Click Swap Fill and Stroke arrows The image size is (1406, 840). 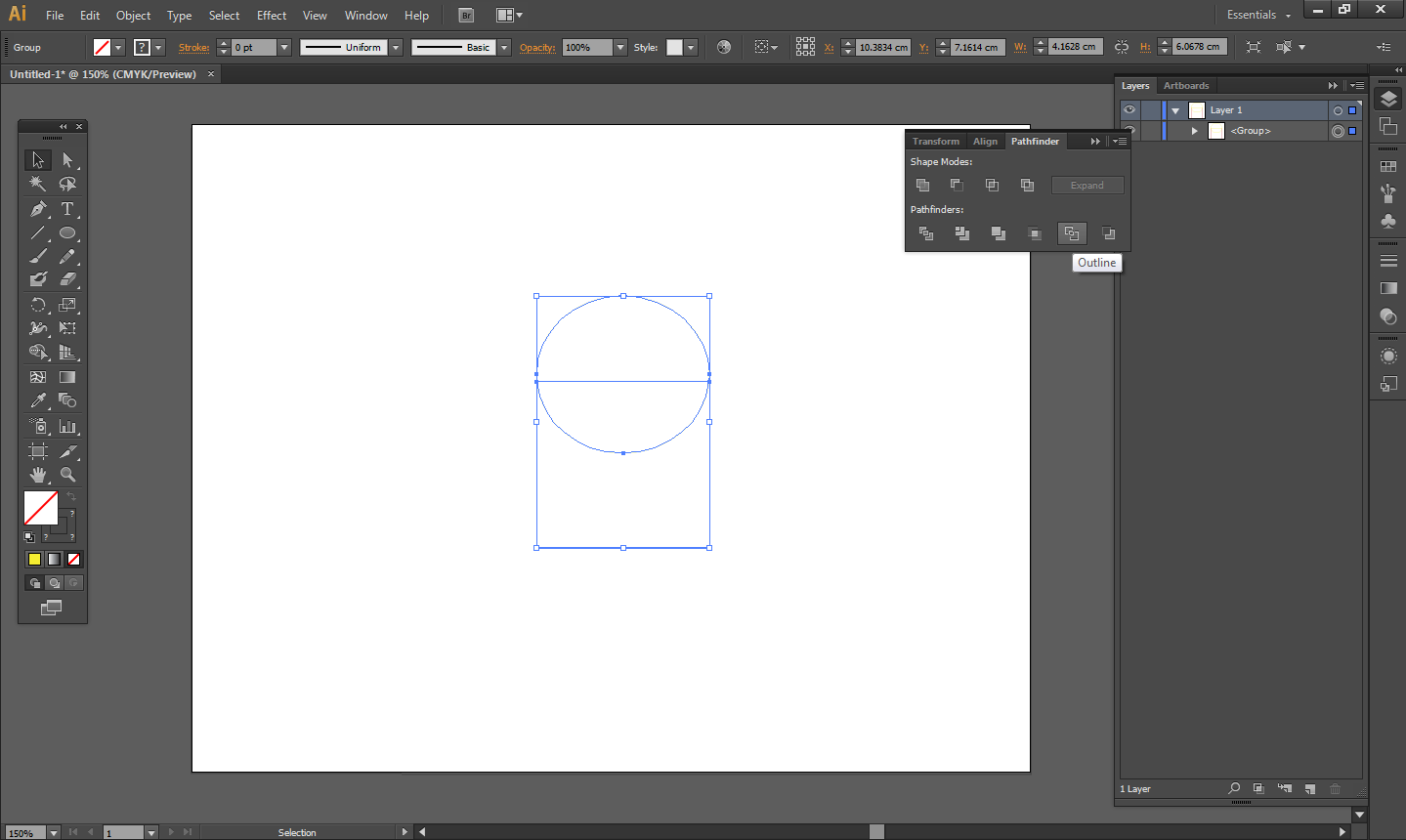(x=69, y=493)
